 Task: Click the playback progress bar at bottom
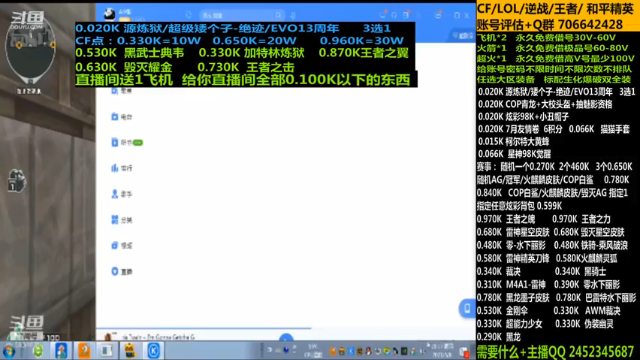pyautogui.click(x=286, y=328)
